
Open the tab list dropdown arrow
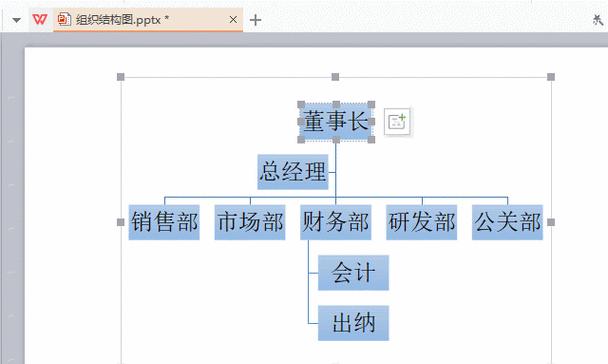[16, 20]
